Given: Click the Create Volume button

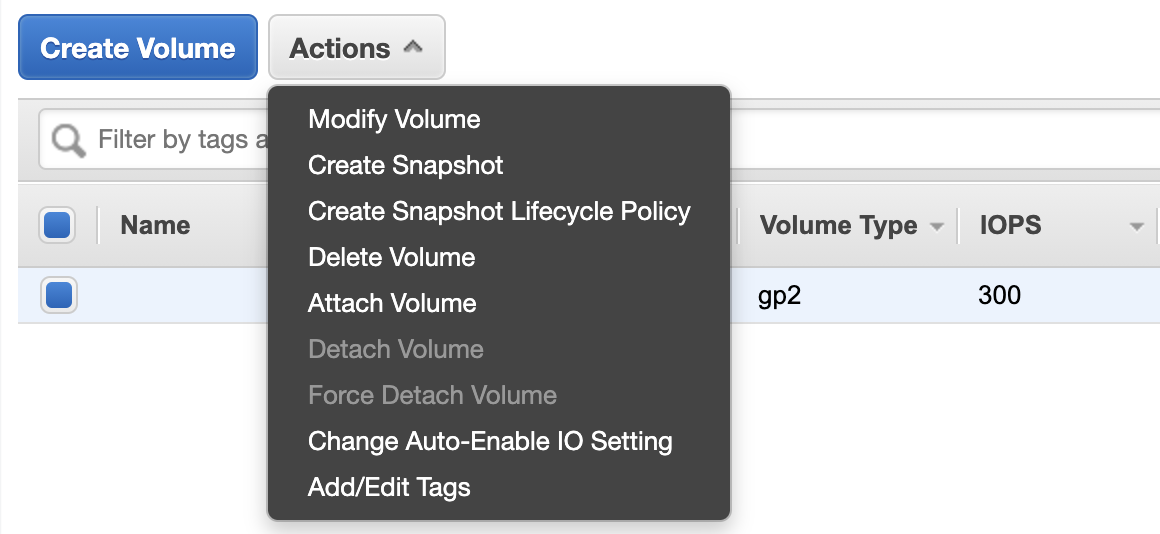Looking at the screenshot, I should [138, 47].
